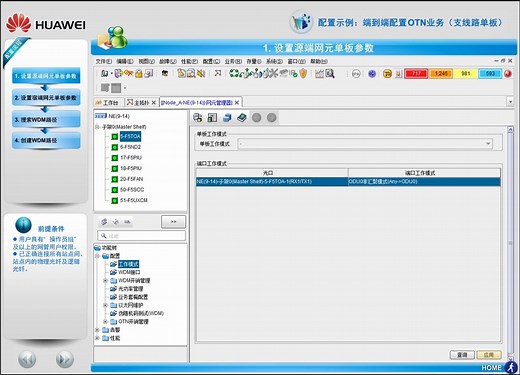Click the >> button in the left panel
The width and height of the screenshot is (520, 375).
pyautogui.click(x=173, y=222)
